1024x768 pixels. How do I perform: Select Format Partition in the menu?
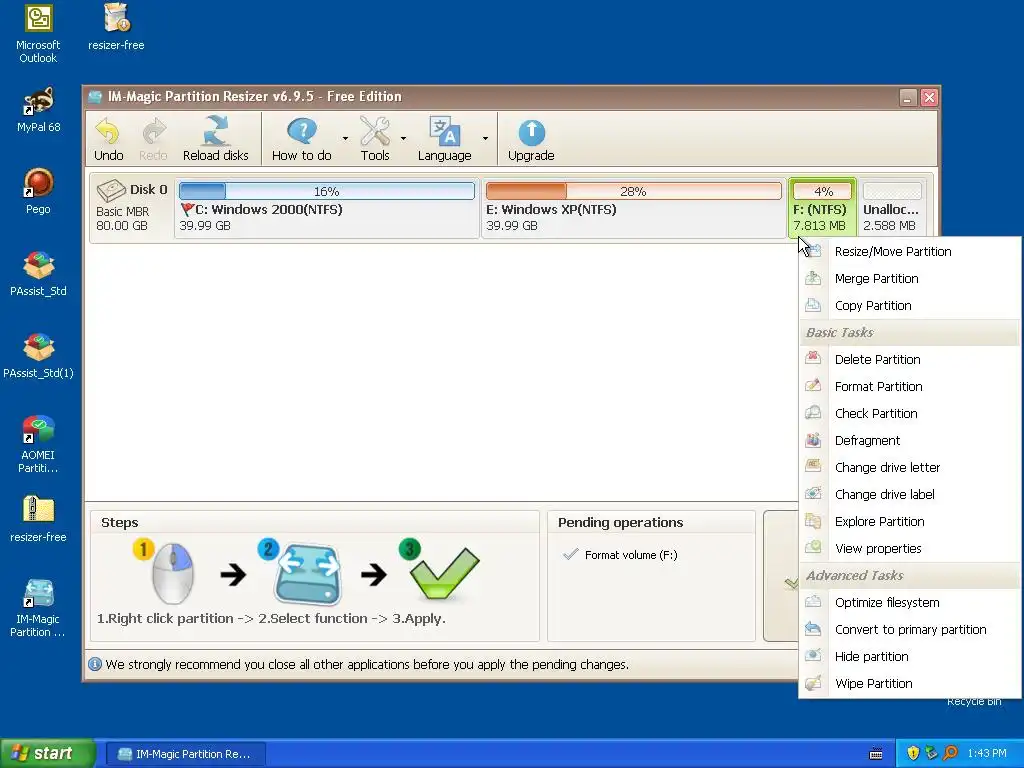tap(909, 387)
